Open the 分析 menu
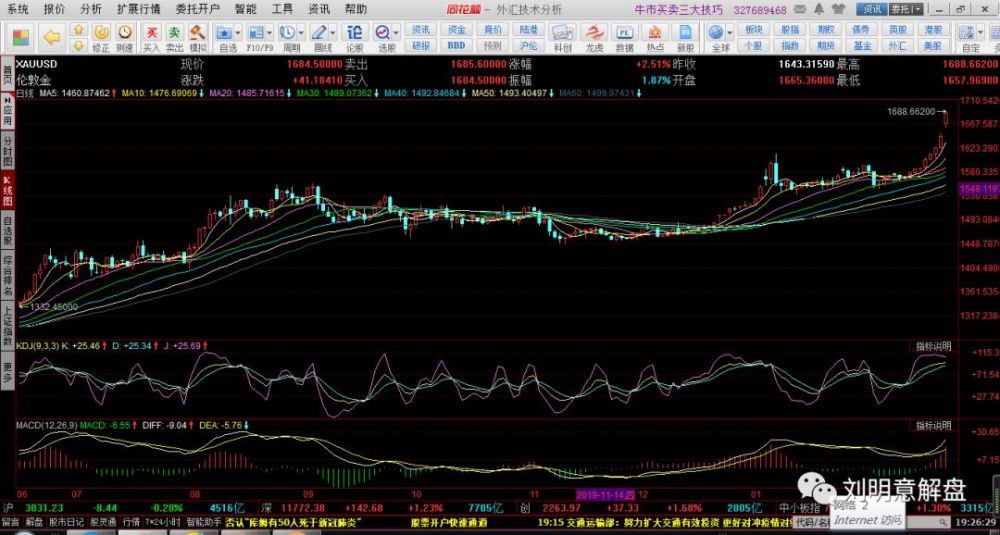1000x535 pixels. pyautogui.click(x=91, y=8)
